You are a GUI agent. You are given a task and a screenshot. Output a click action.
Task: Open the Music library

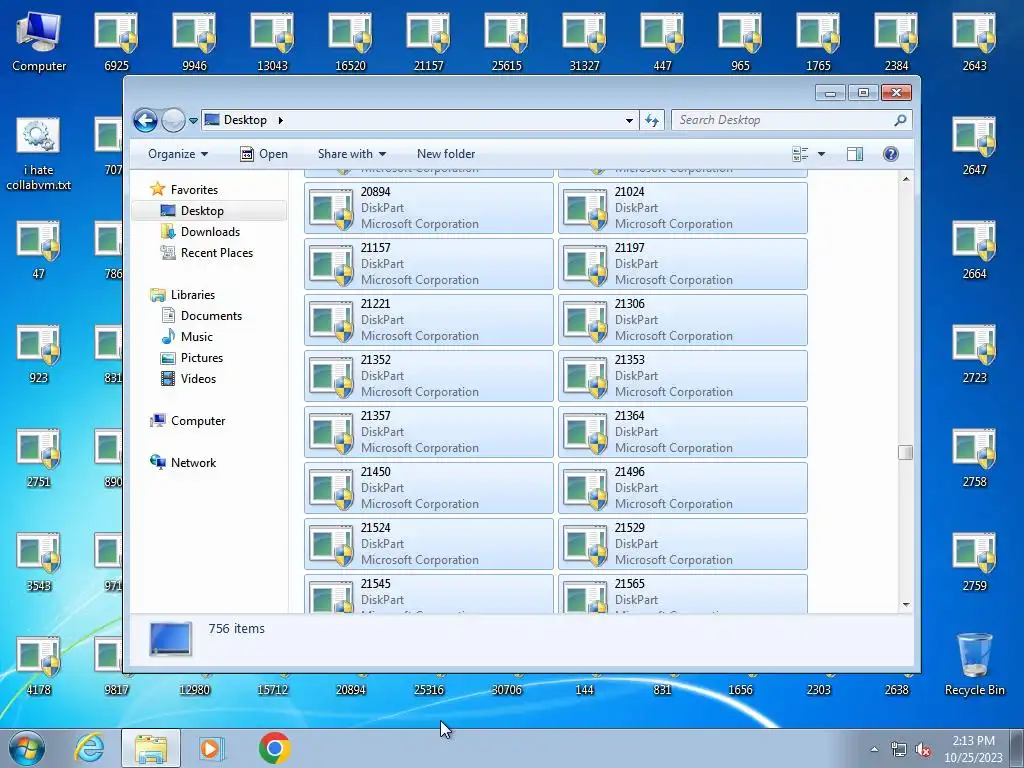[x=196, y=337]
